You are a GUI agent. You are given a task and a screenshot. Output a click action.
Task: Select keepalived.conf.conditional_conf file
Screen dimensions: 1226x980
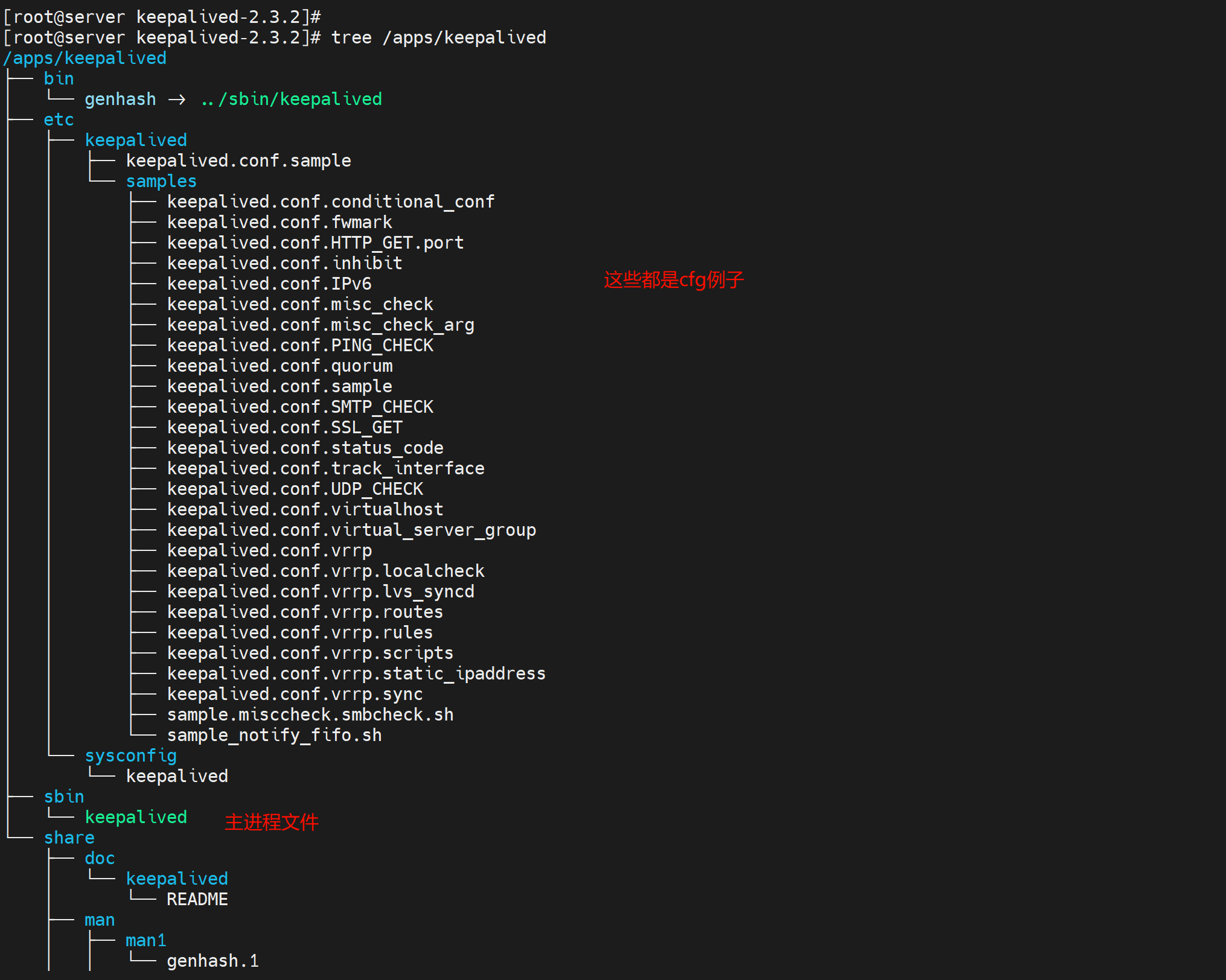point(331,202)
